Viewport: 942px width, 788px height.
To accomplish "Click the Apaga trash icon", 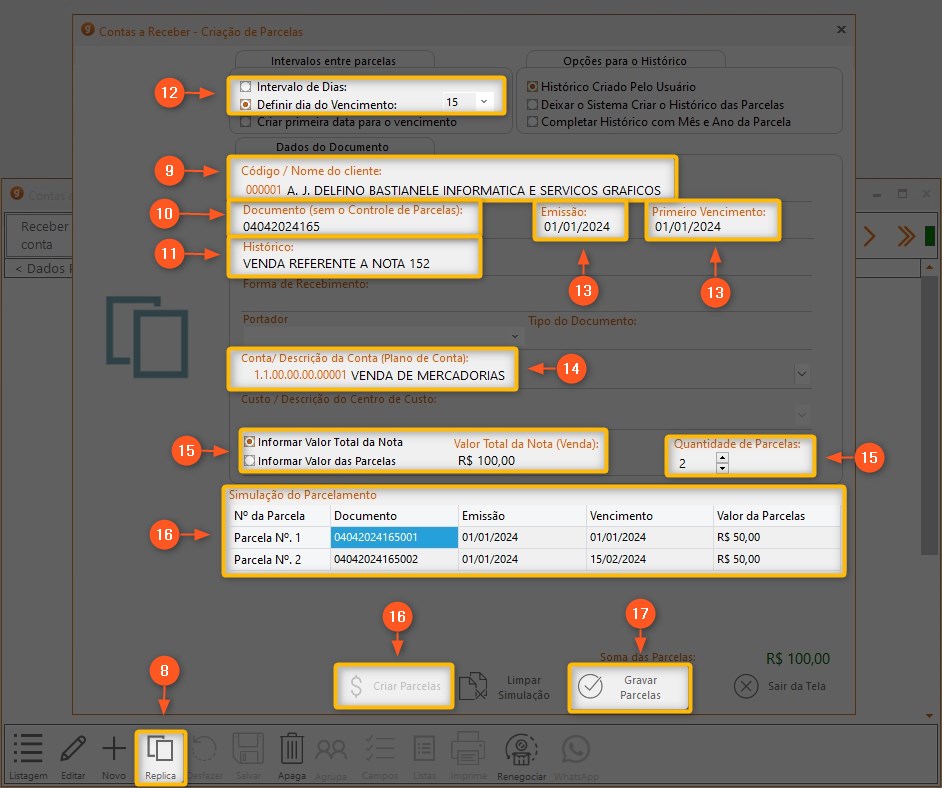I will (291, 752).
